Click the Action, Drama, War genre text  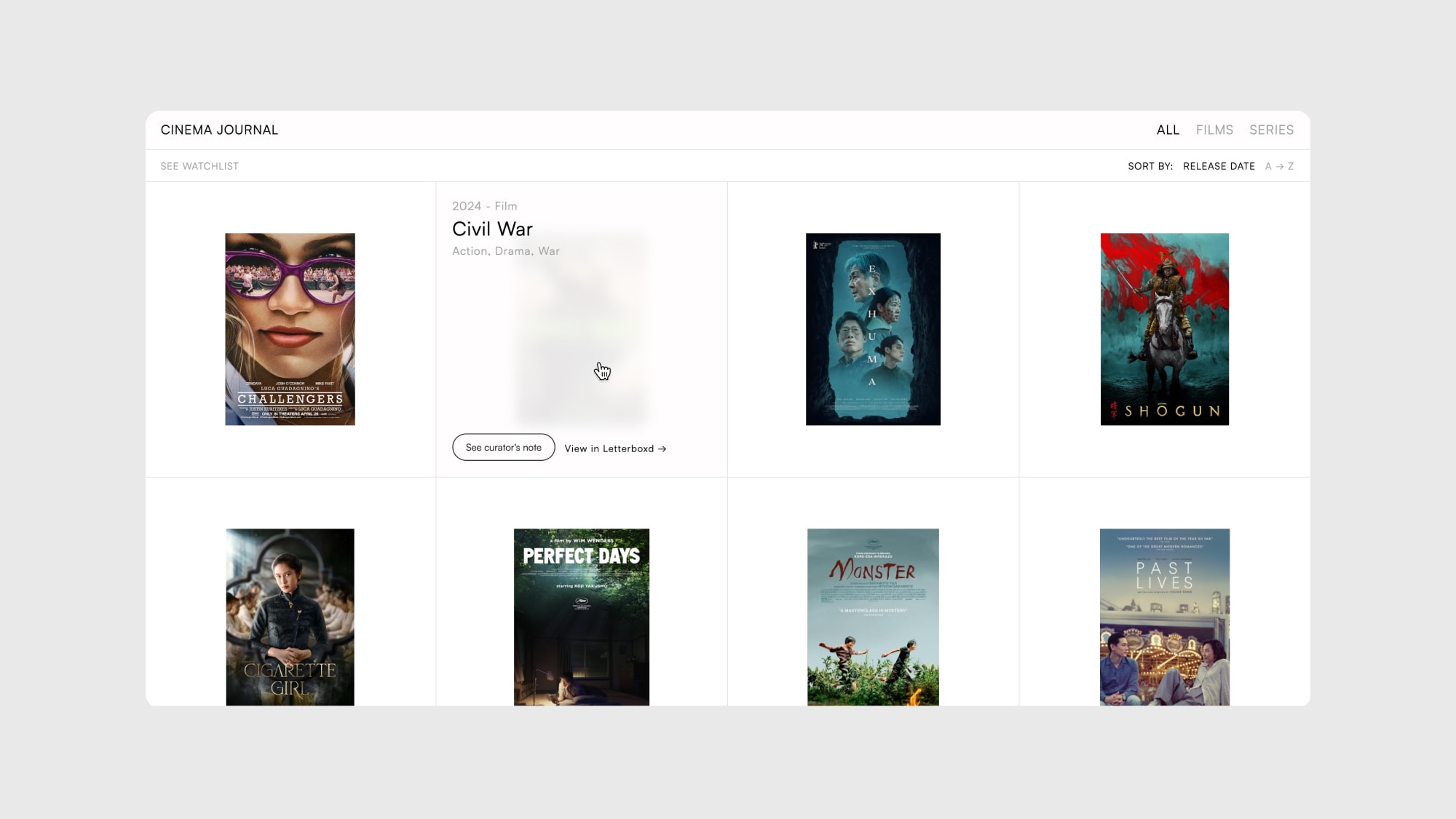(505, 250)
